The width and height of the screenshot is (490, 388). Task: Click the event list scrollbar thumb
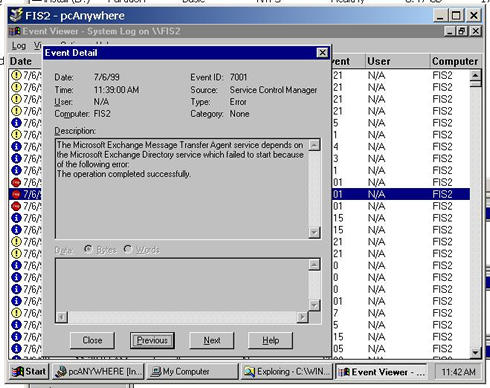pos(475,83)
